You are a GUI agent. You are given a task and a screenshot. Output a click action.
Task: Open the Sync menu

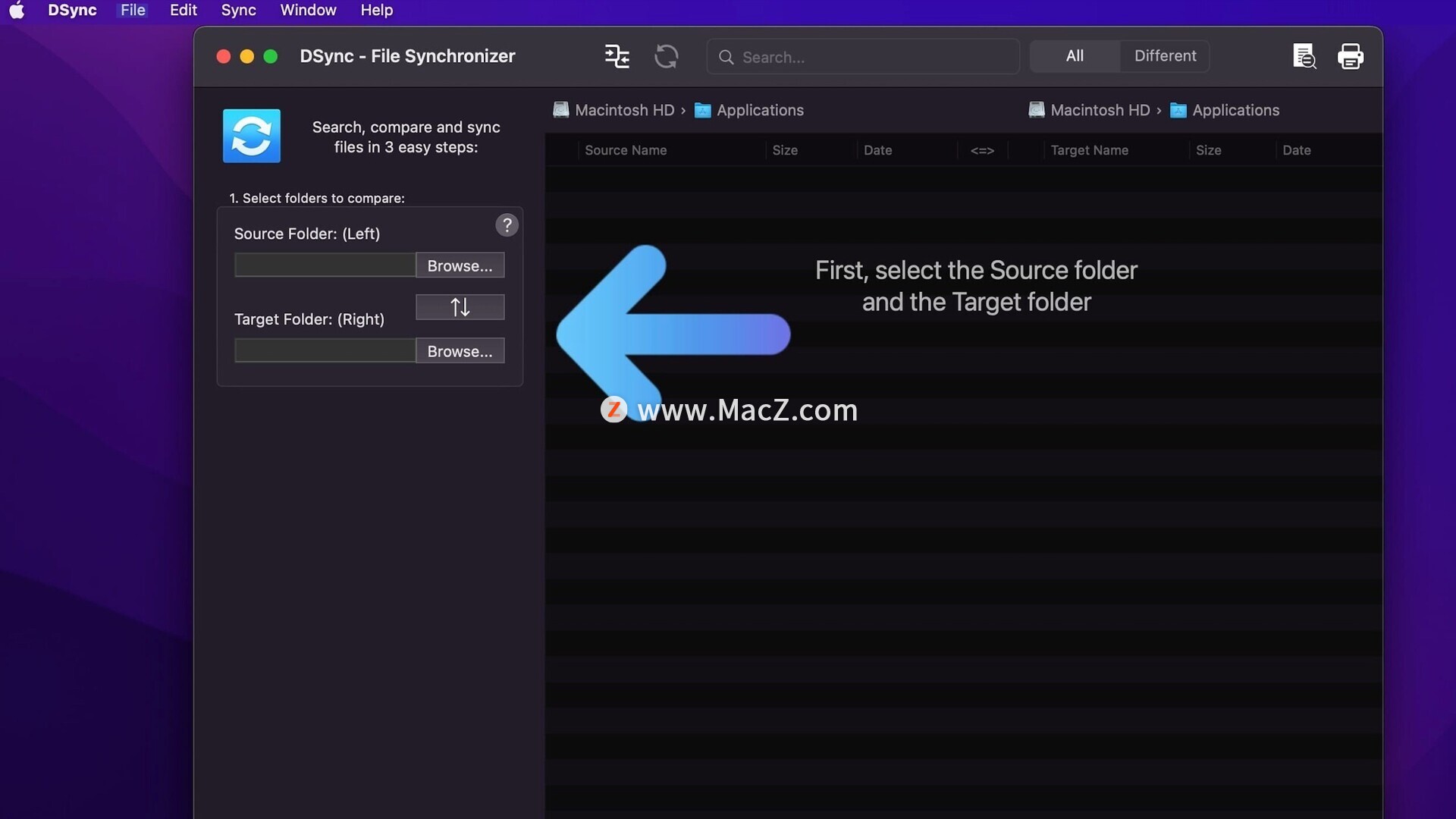238,11
